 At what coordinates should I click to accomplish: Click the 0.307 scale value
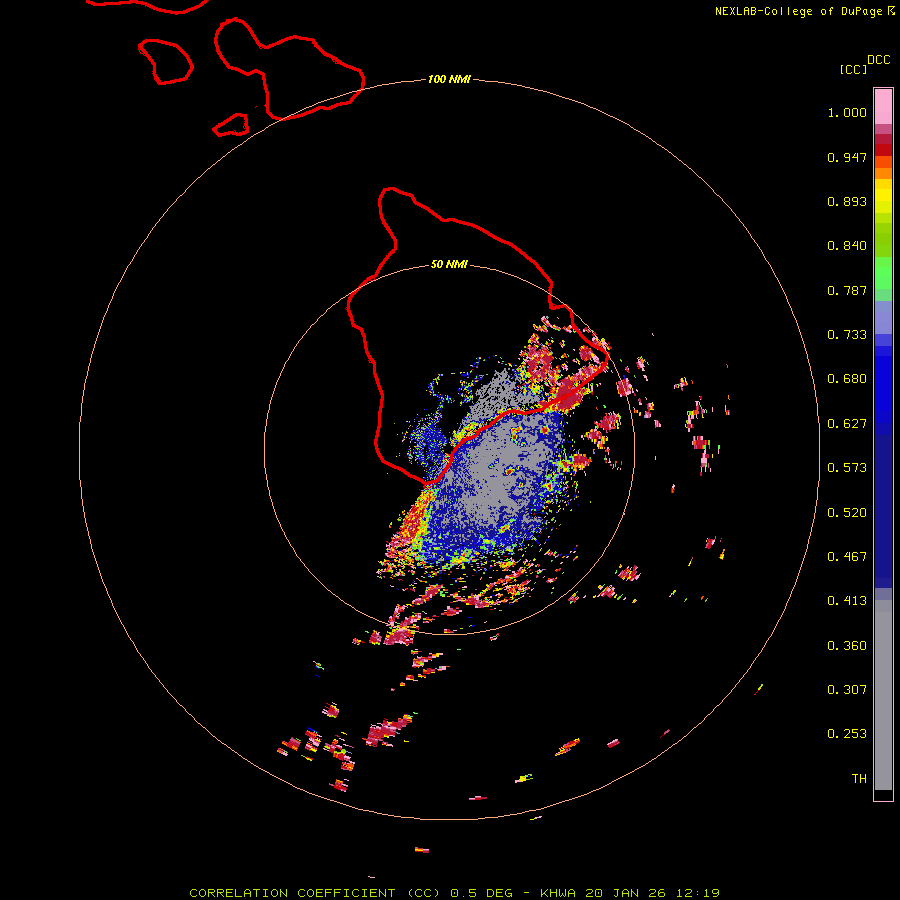(x=847, y=690)
